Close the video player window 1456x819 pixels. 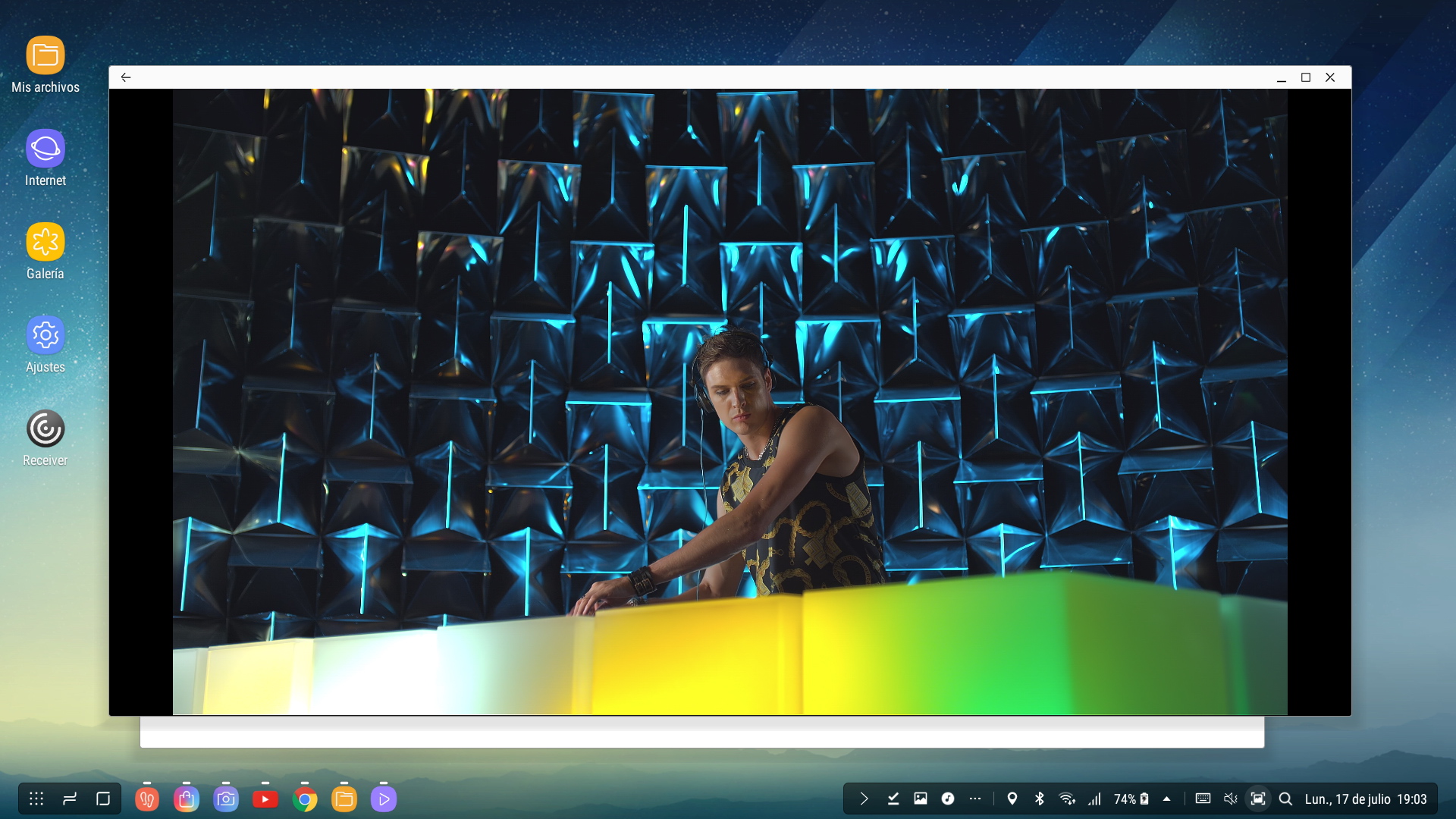[x=1330, y=77]
